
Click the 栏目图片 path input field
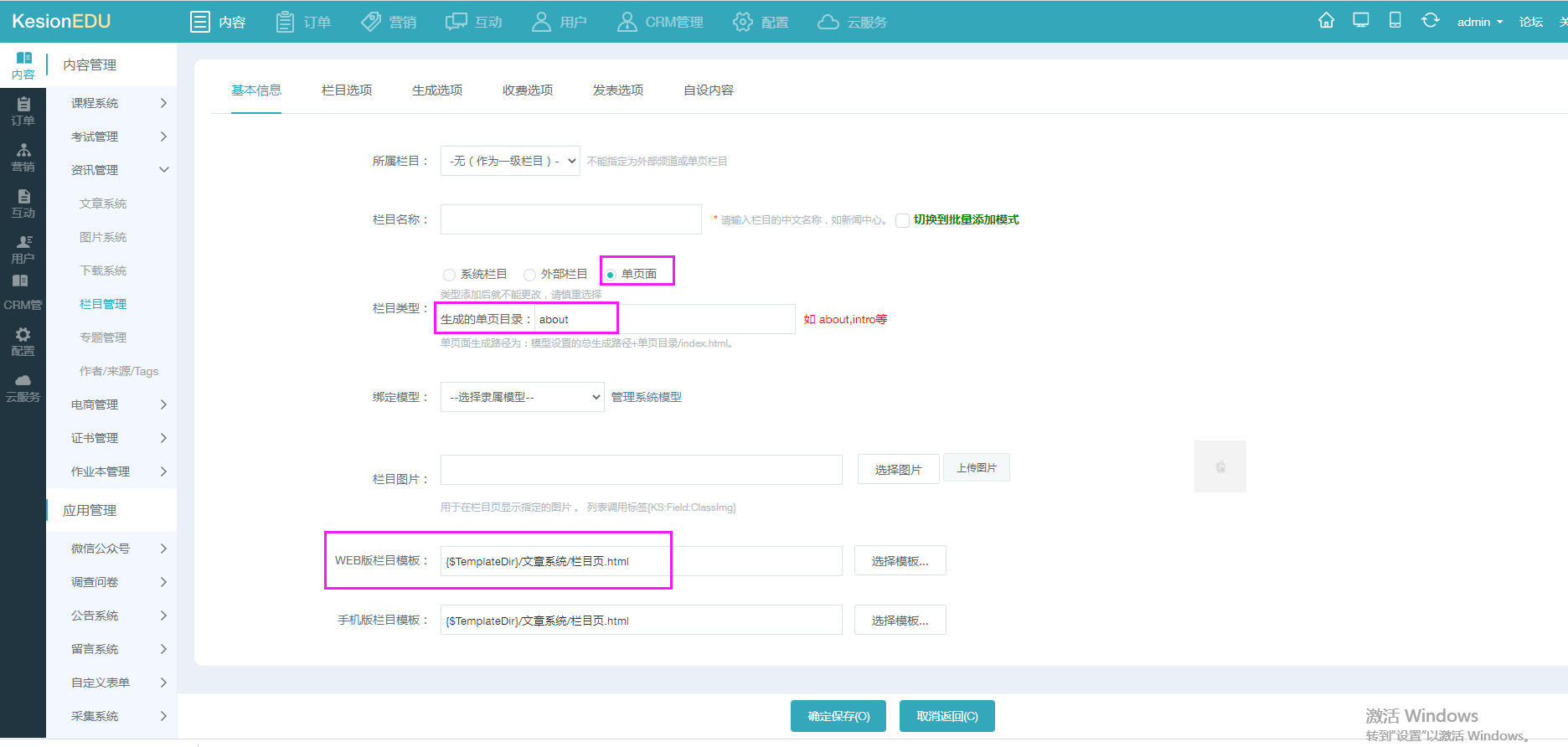tap(642, 470)
